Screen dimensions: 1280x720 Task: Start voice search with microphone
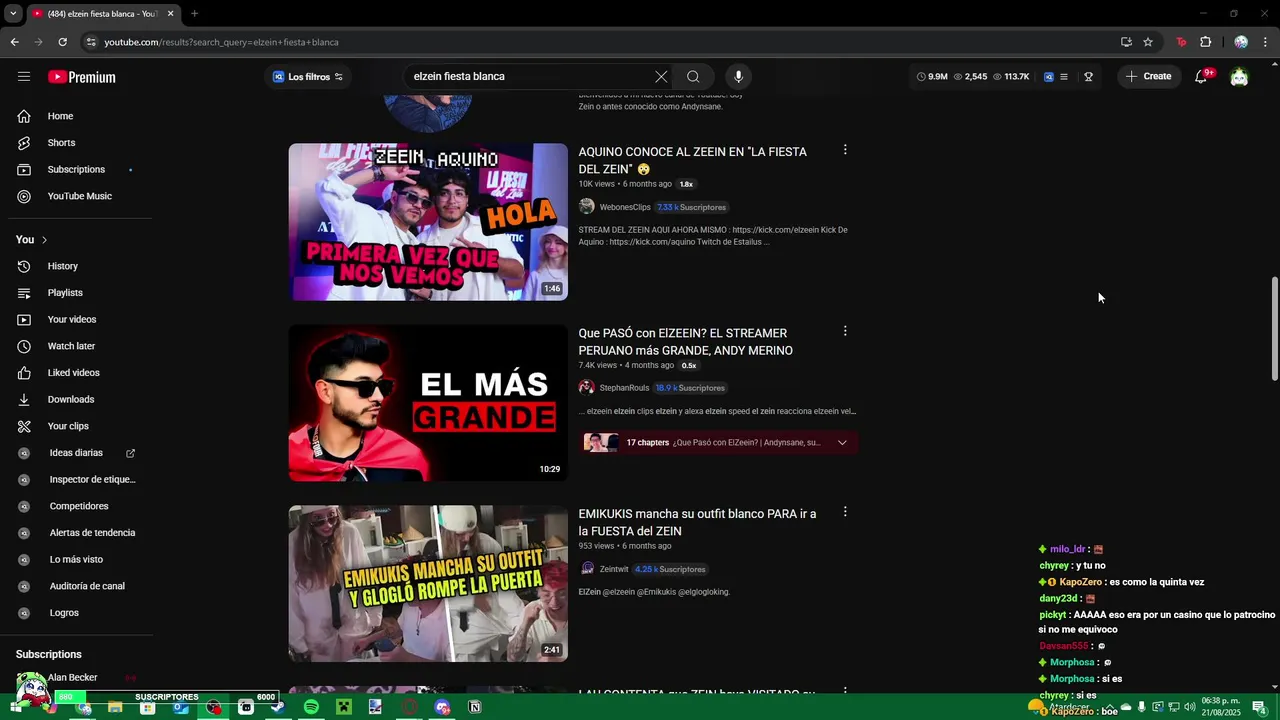coord(738,77)
